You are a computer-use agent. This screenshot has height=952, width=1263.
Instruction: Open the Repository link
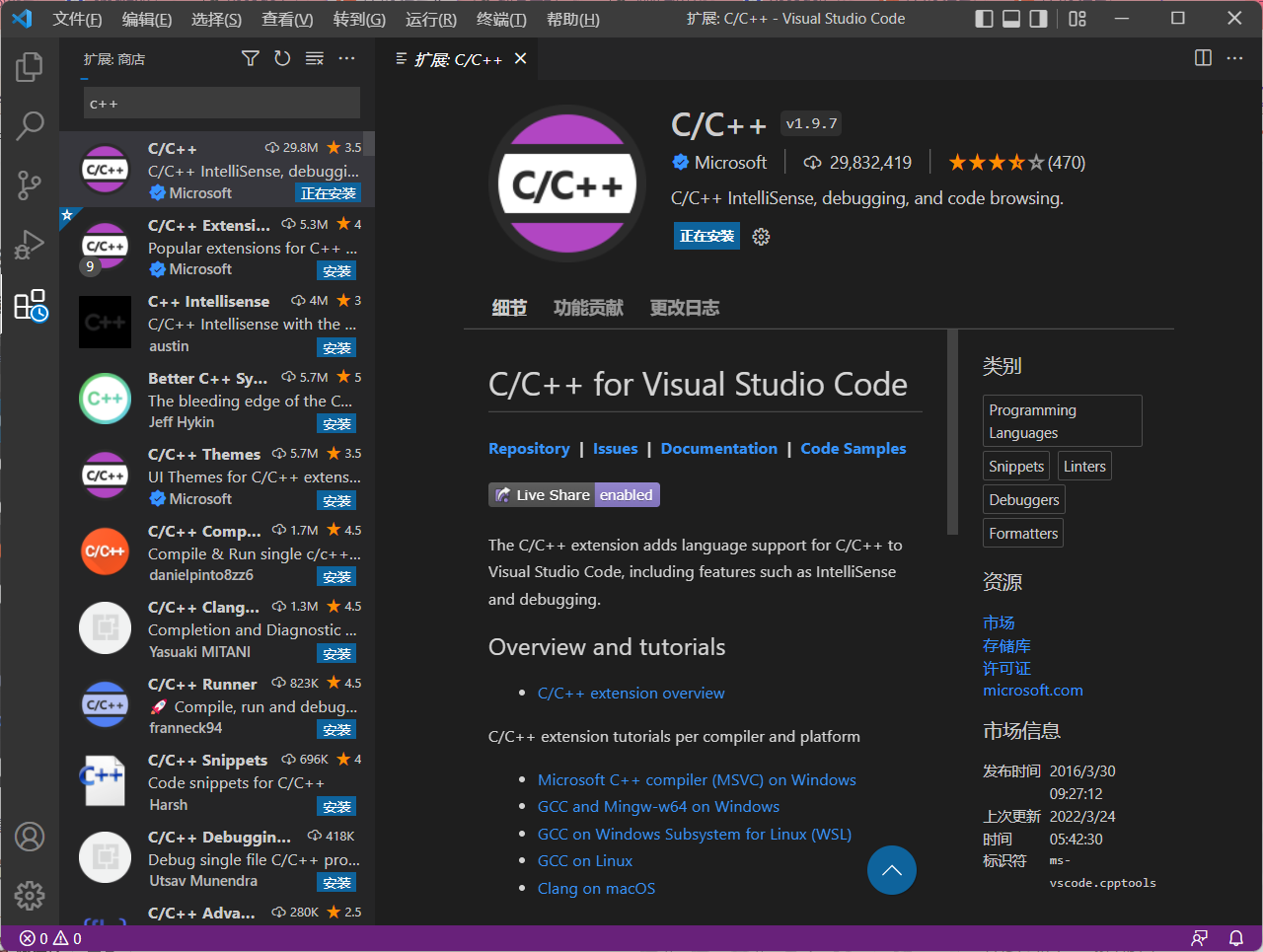point(529,448)
